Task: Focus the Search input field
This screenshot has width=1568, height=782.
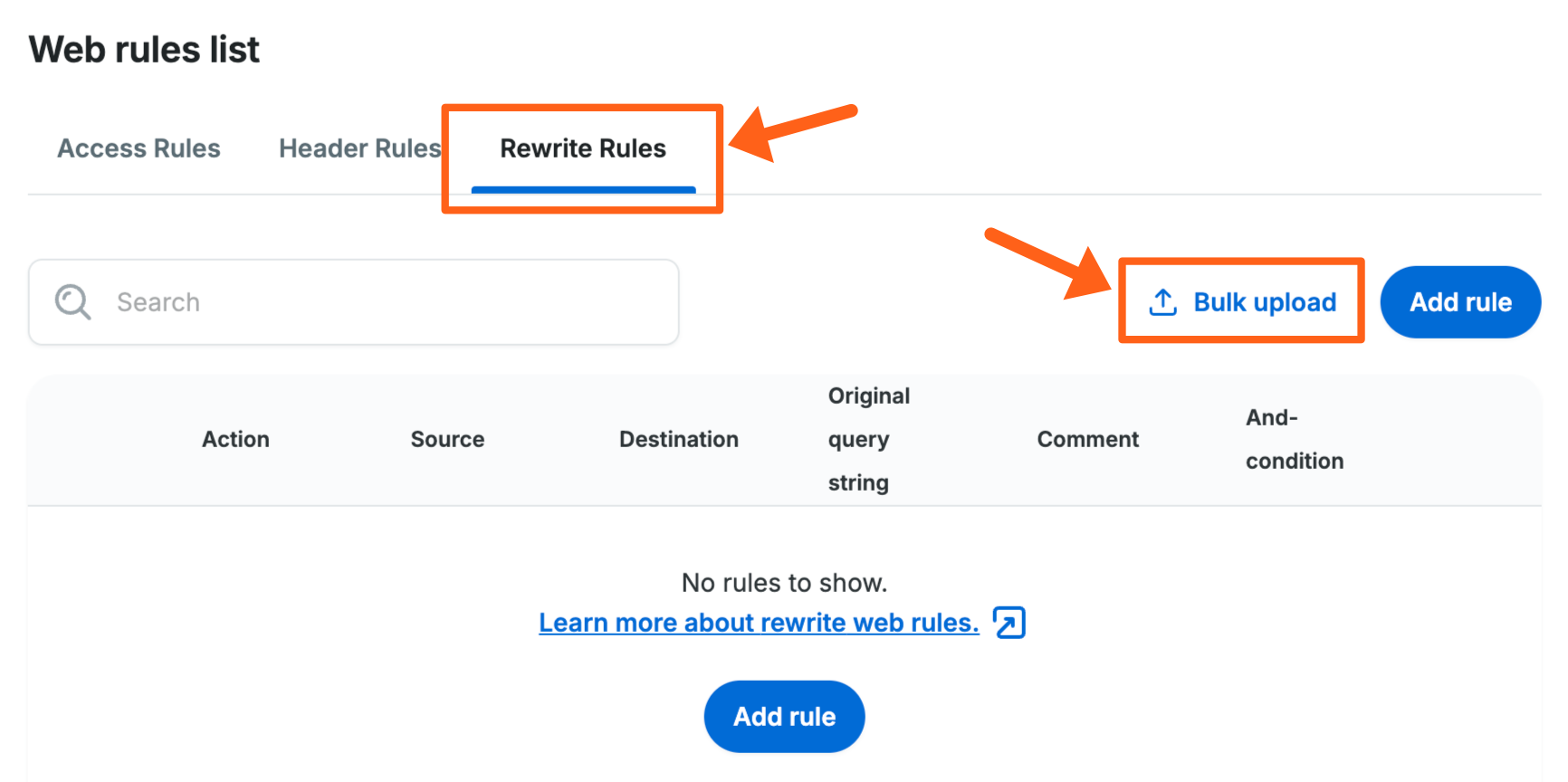Action: (x=380, y=302)
